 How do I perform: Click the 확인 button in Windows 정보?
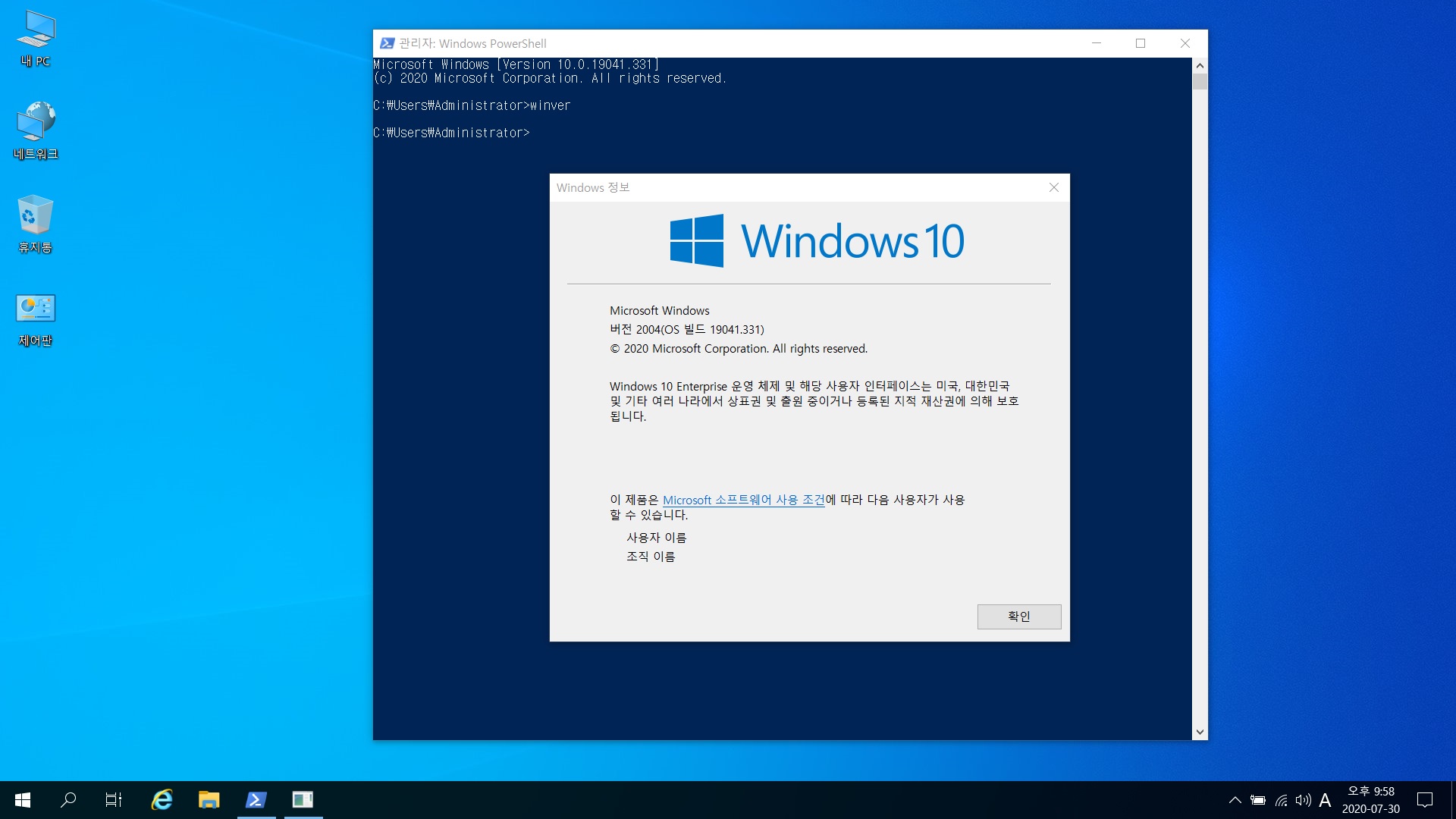coord(1019,617)
